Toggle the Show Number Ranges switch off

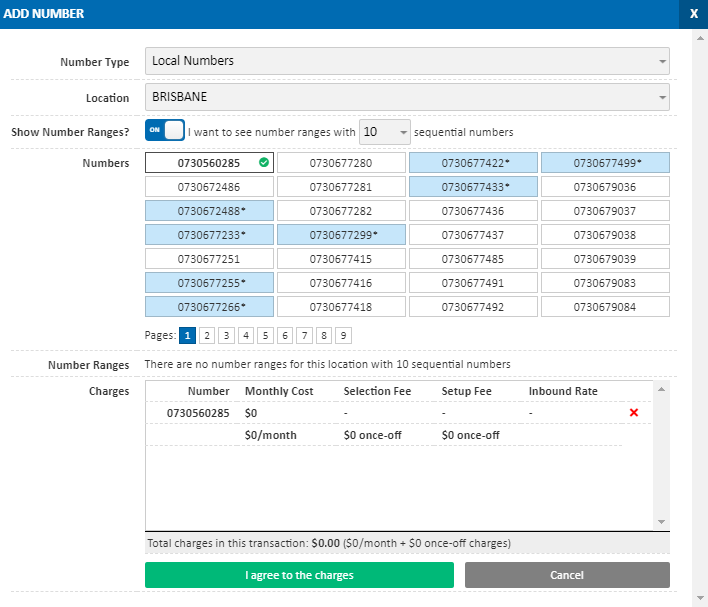[165, 131]
